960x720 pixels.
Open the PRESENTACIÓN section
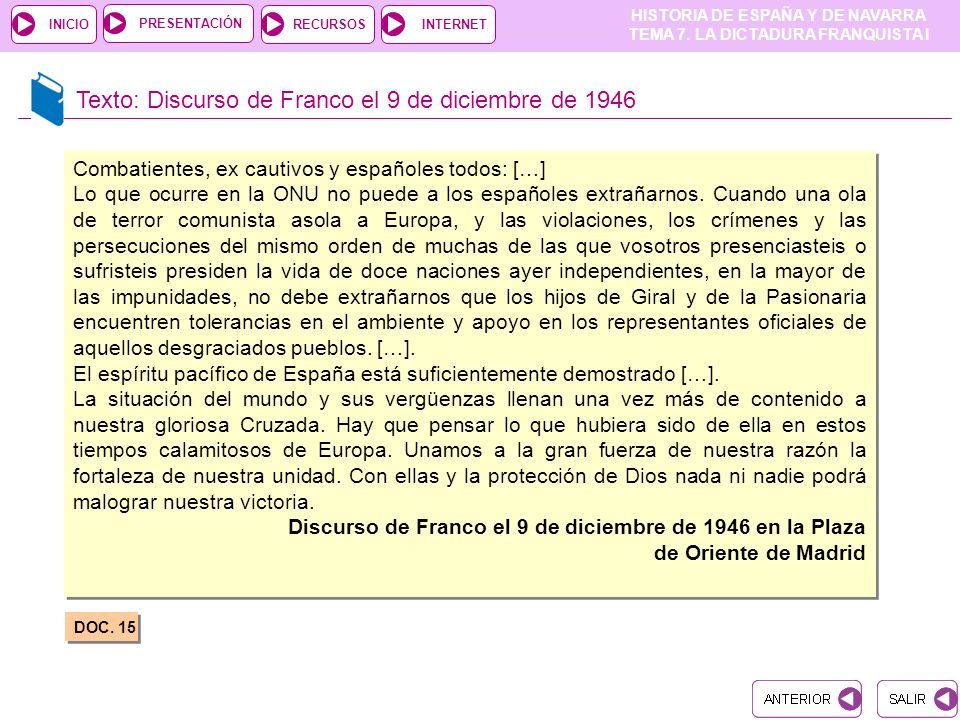[x=178, y=24]
